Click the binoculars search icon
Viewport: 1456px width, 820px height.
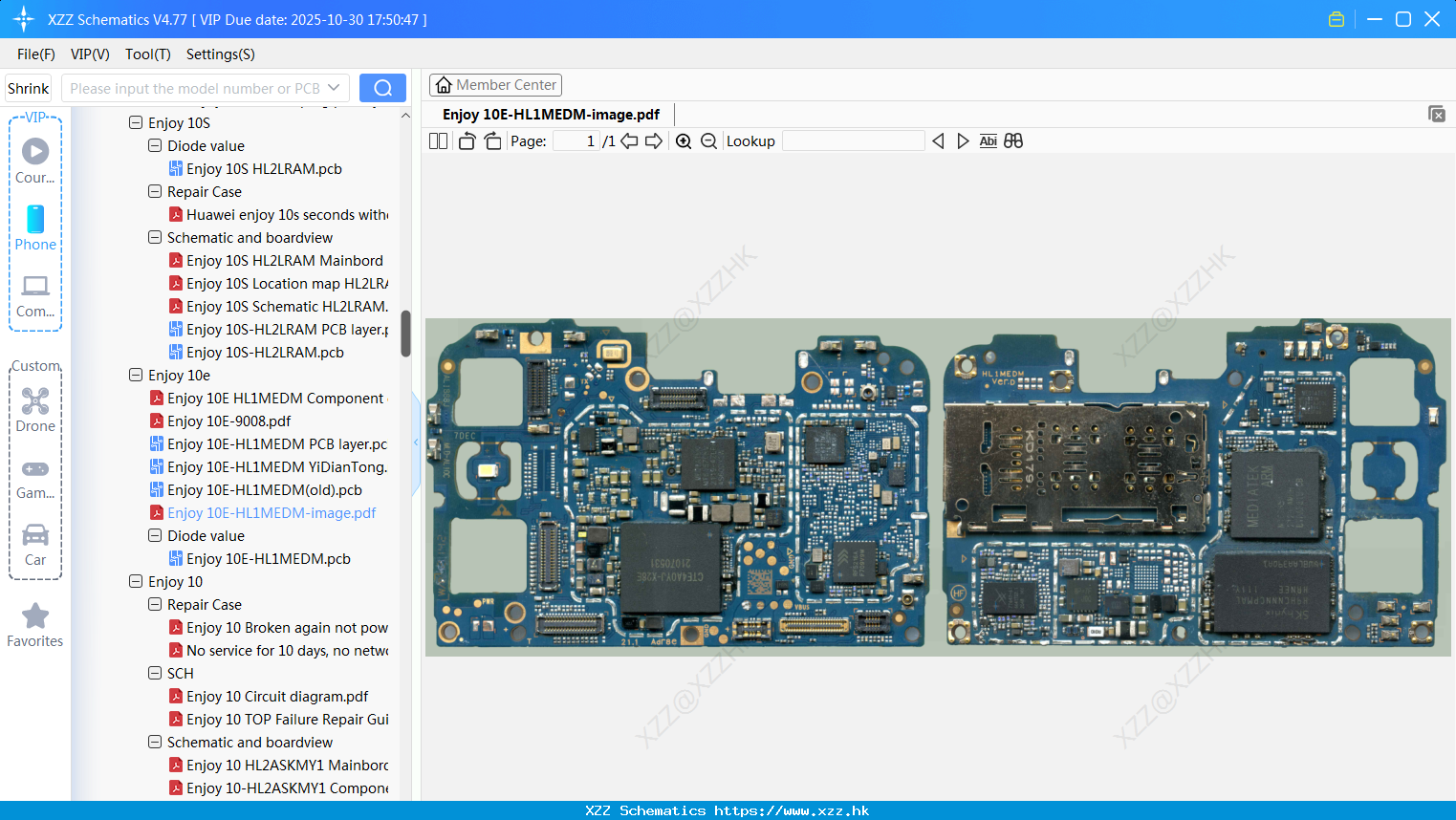point(1013,141)
